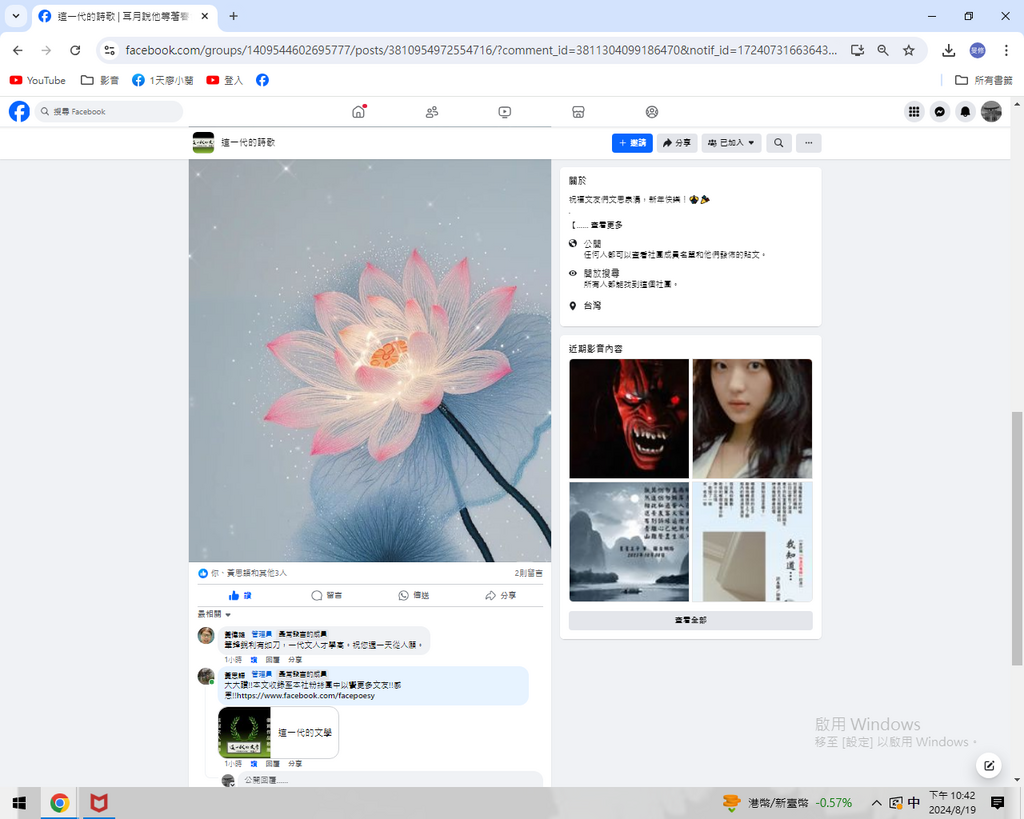This screenshot has height=819, width=1024.
Task: Click the blue 邀請 invite button
Action: [x=632, y=143]
